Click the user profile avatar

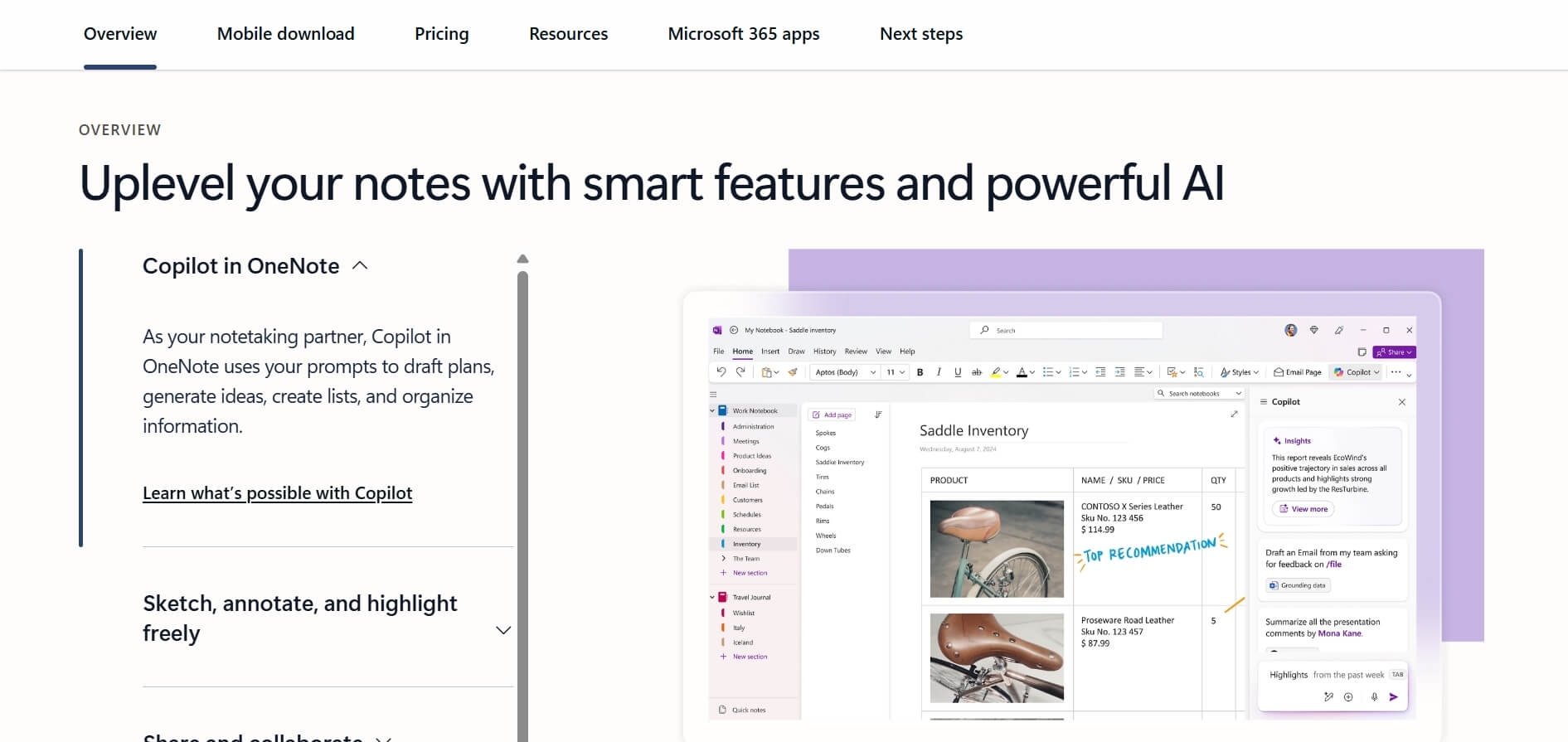pyautogui.click(x=1291, y=330)
